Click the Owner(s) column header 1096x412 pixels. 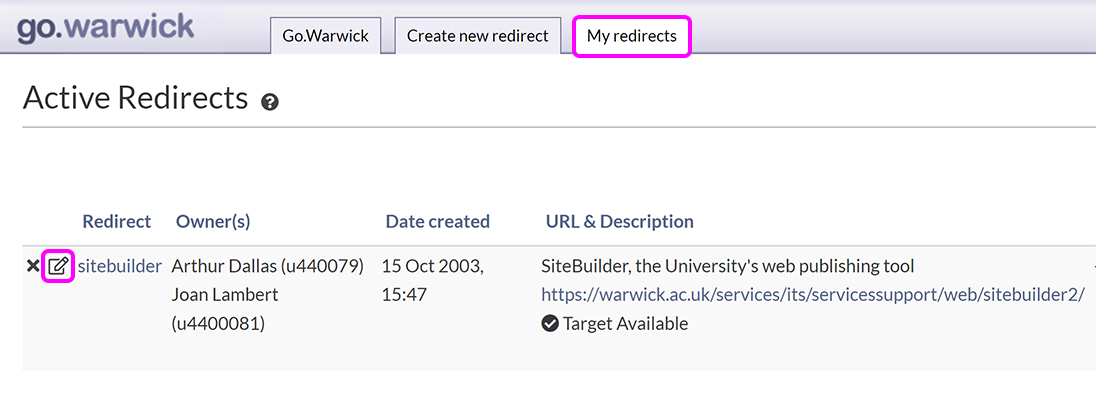tap(213, 221)
